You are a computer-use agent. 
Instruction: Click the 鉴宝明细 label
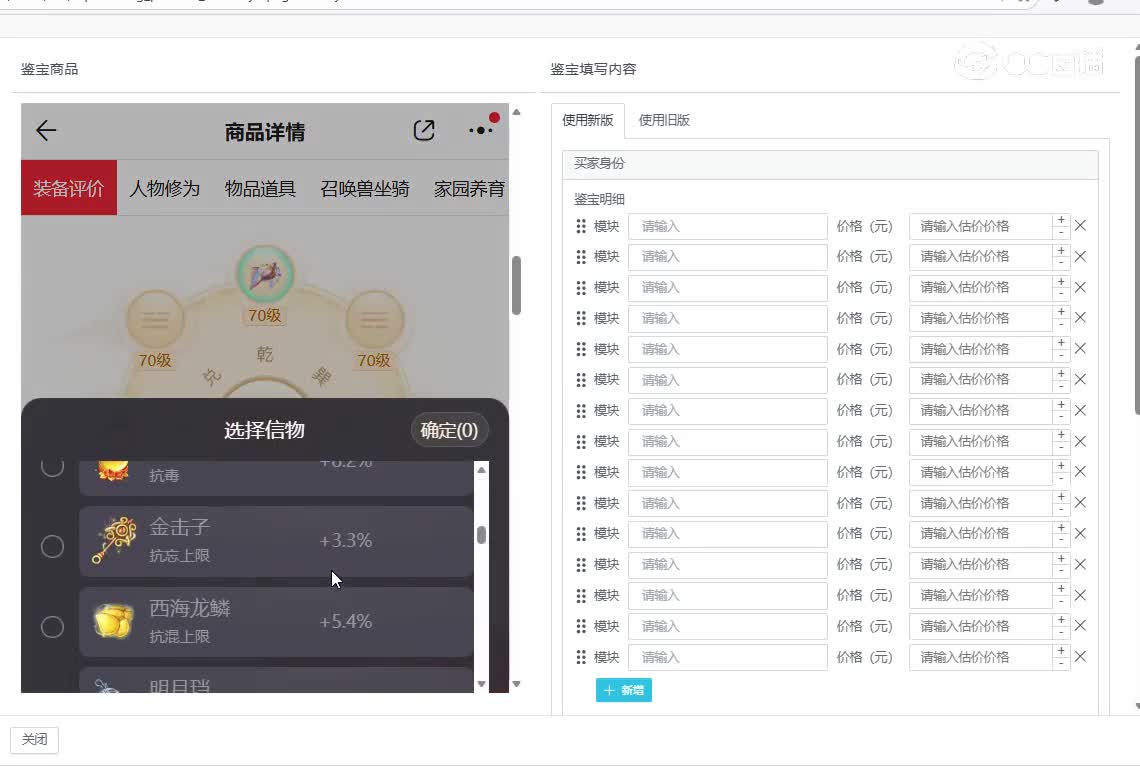pyautogui.click(x=599, y=199)
